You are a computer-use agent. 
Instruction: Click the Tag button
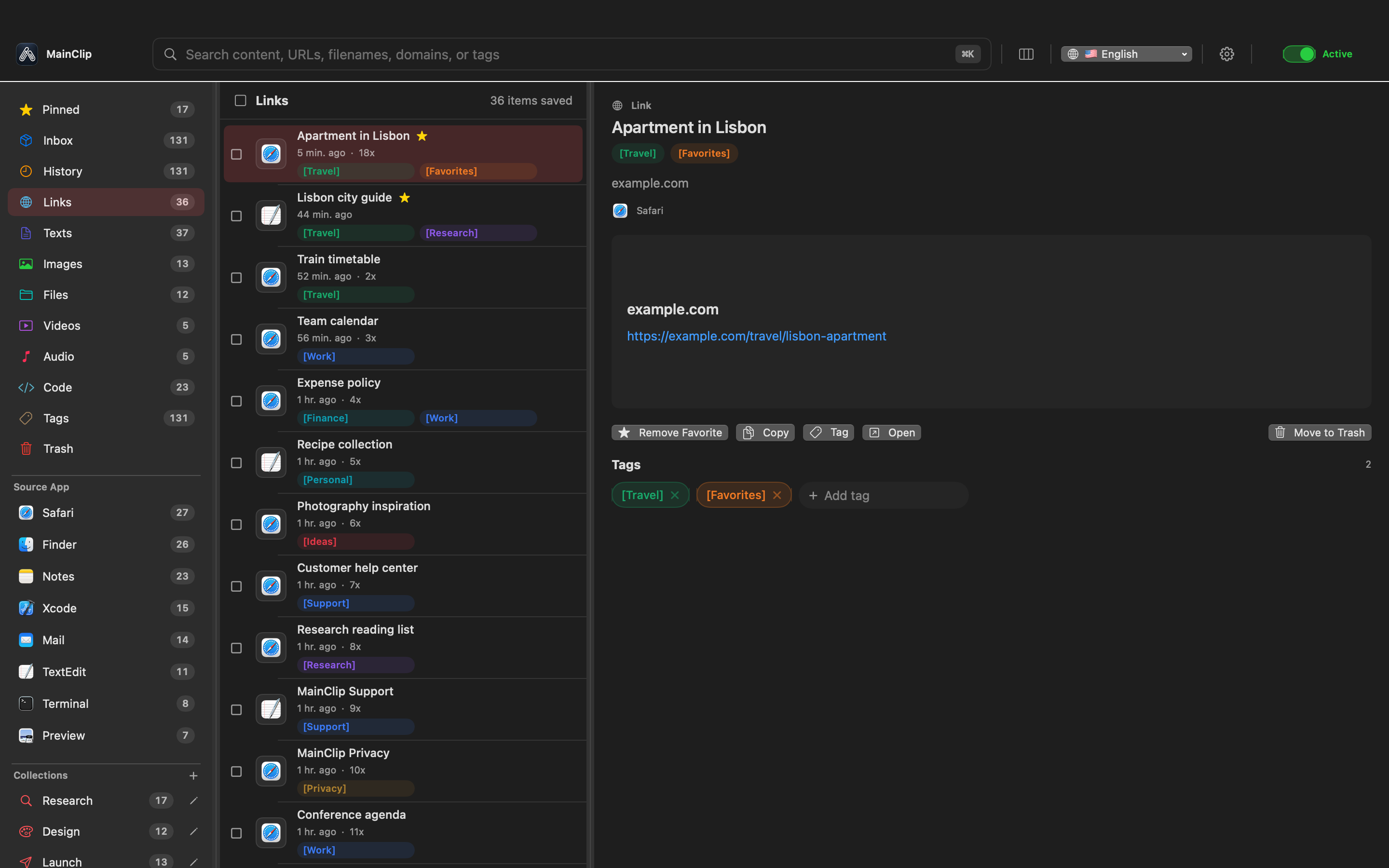click(828, 432)
